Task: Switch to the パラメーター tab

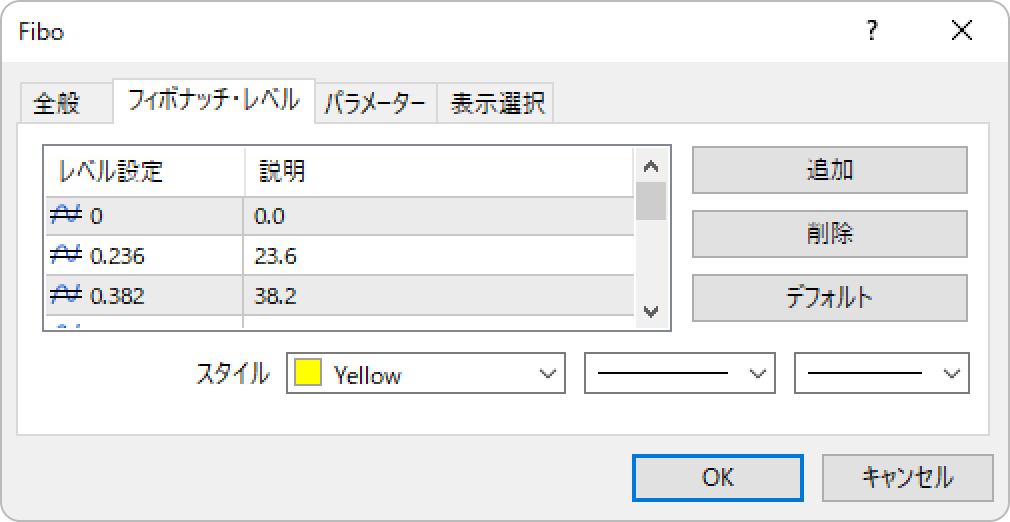Action: (x=376, y=103)
